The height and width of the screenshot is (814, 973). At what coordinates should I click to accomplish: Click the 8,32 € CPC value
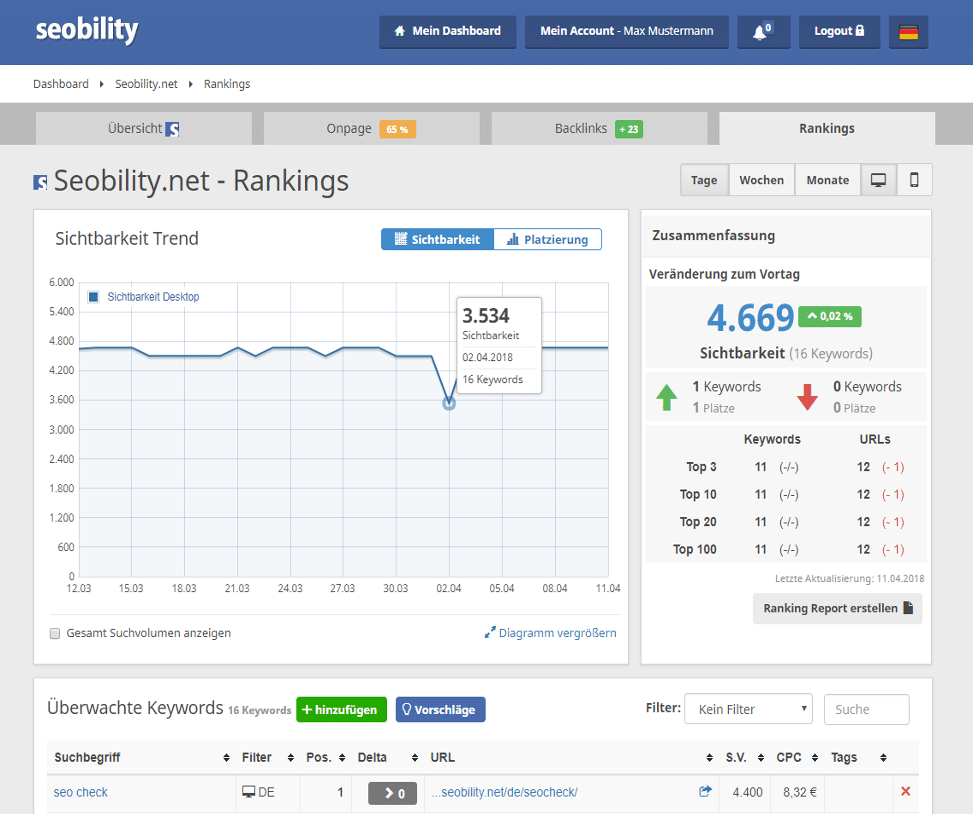click(x=799, y=792)
